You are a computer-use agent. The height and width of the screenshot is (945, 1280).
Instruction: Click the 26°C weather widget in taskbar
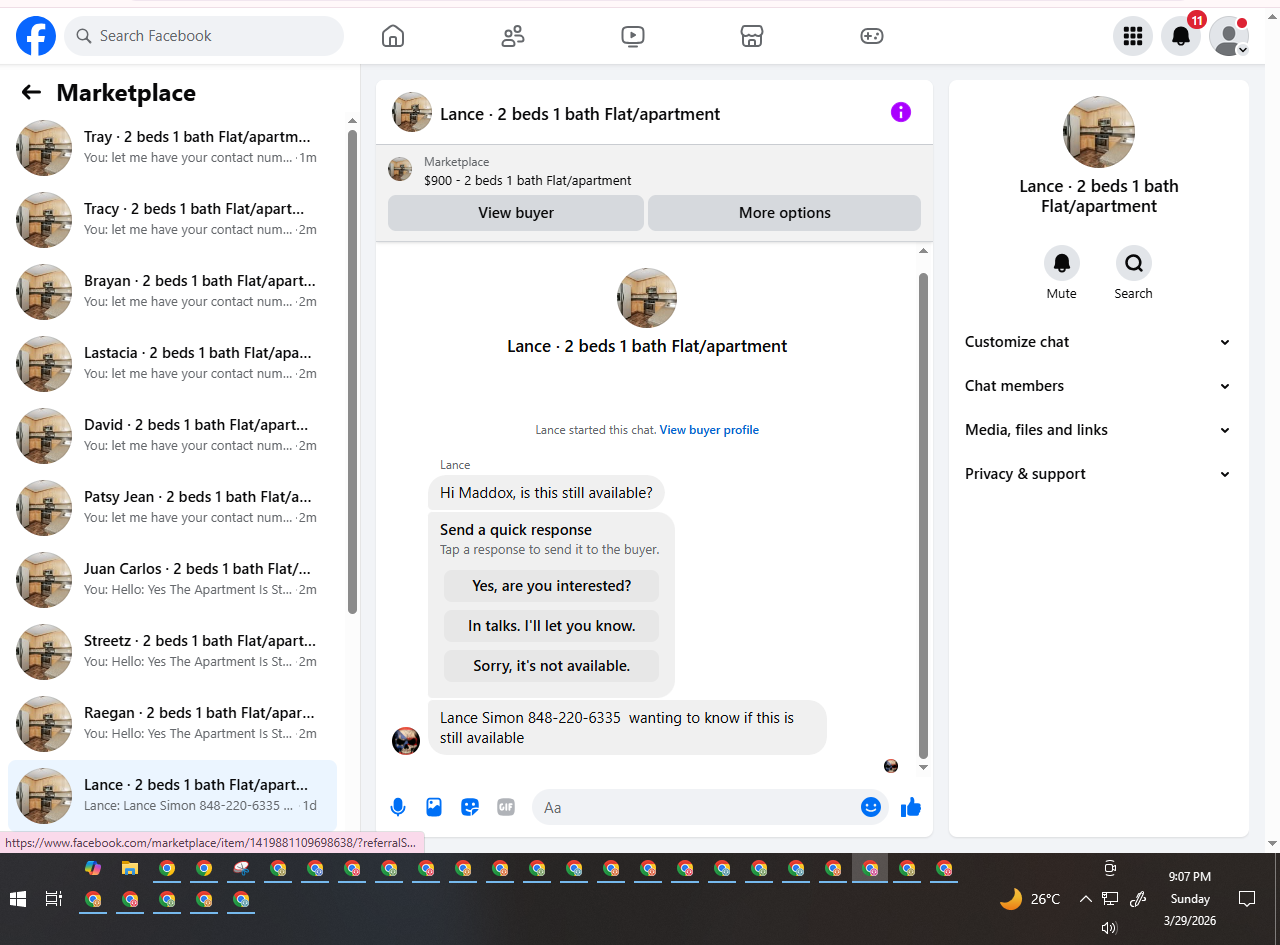1030,899
